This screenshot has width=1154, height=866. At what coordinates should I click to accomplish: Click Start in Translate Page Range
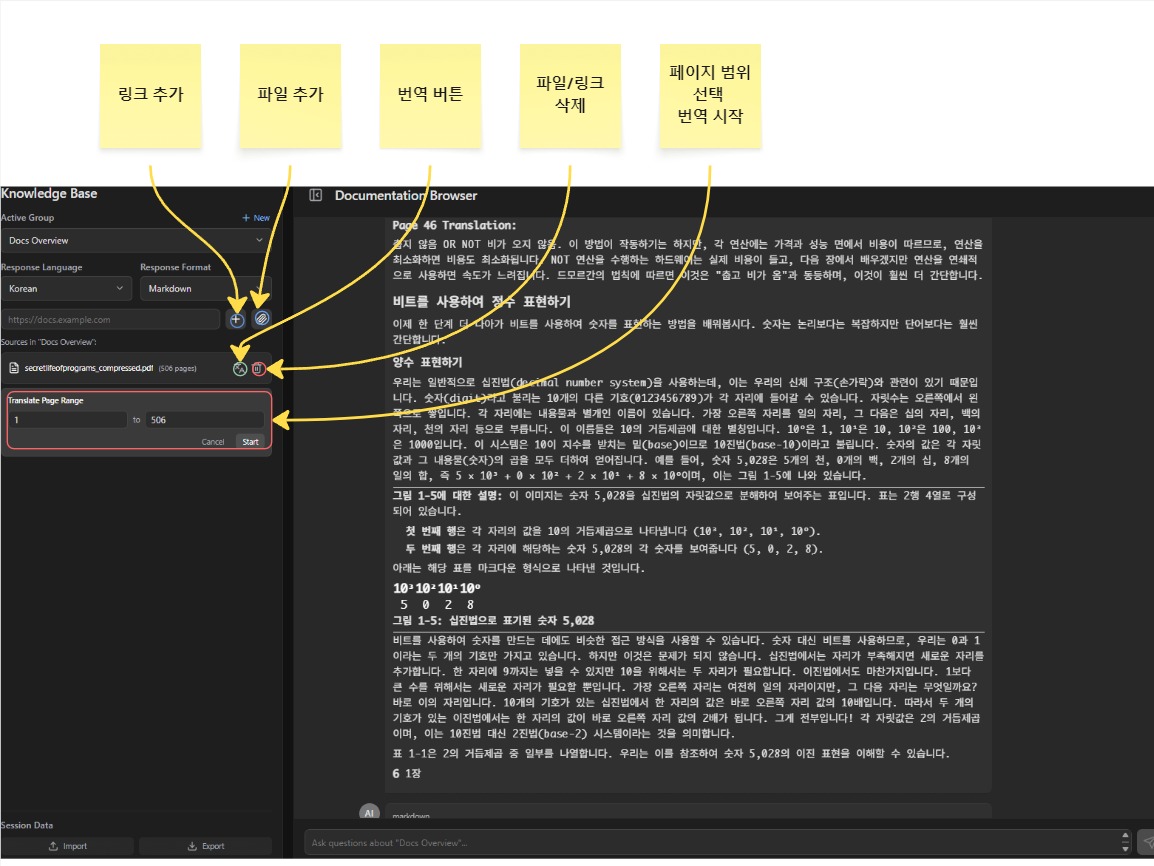coord(250,441)
